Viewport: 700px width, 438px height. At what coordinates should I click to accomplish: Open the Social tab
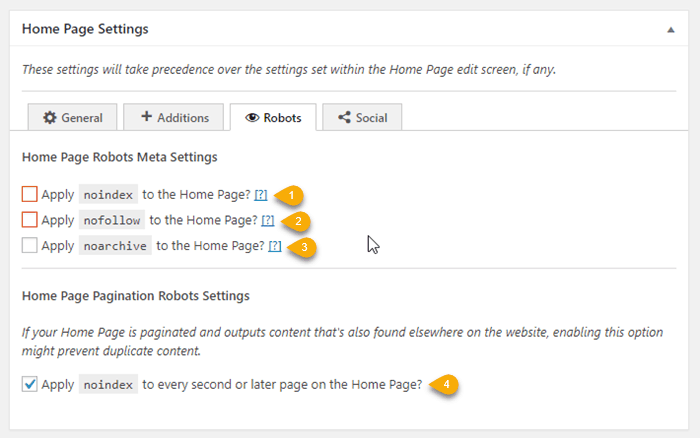point(363,117)
